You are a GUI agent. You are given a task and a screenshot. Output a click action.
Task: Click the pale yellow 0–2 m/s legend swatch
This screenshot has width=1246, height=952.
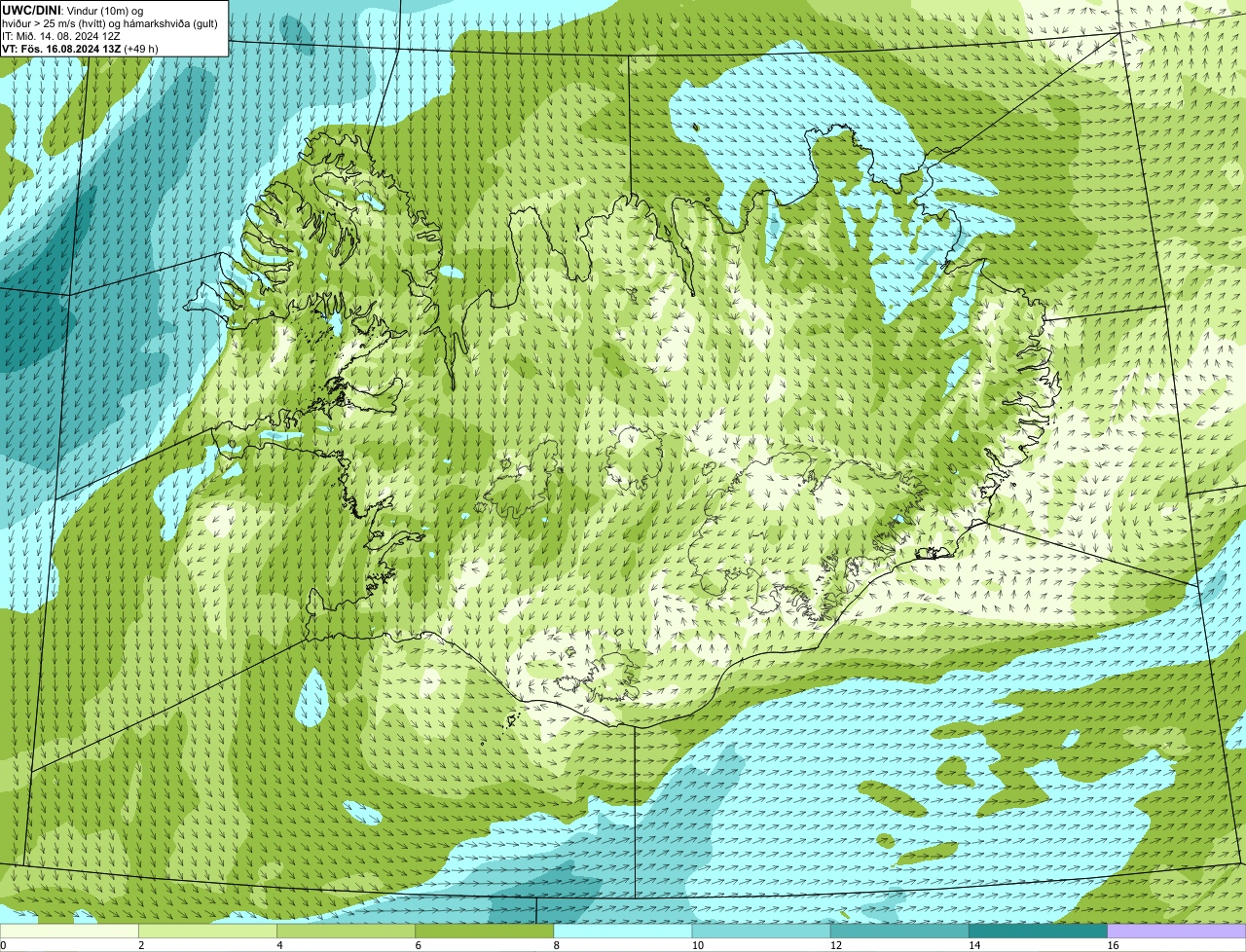coord(69,932)
